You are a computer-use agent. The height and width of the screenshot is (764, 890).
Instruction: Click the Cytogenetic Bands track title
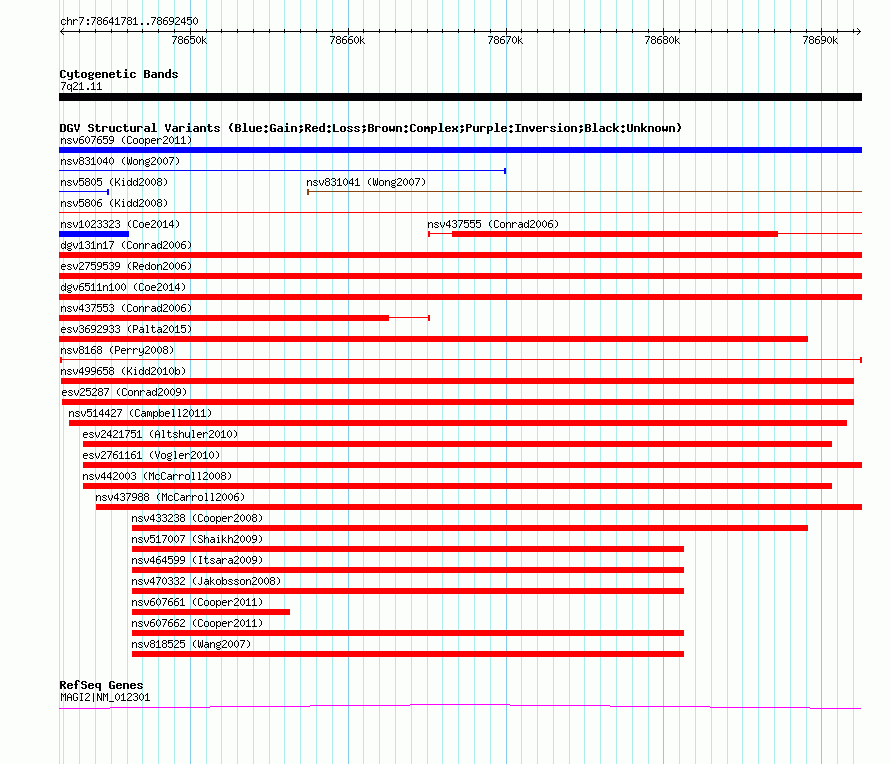[x=119, y=74]
